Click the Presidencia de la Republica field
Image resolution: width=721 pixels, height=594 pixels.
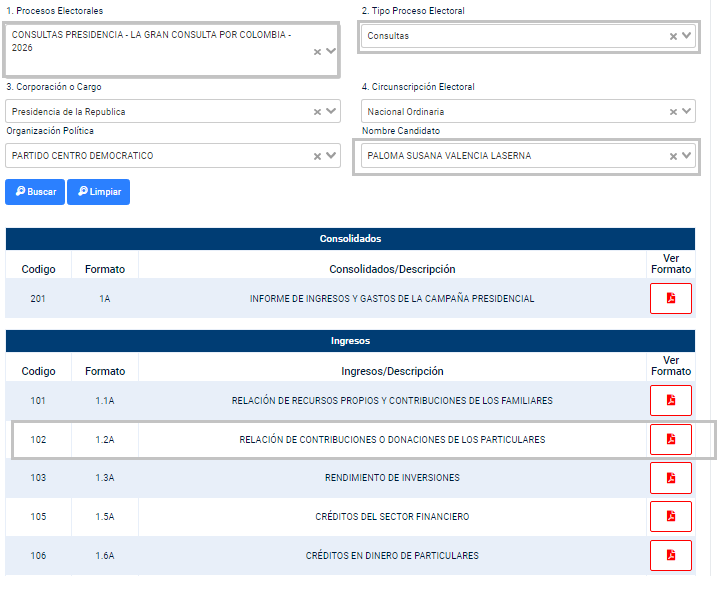pyautogui.click(x=172, y=111)
